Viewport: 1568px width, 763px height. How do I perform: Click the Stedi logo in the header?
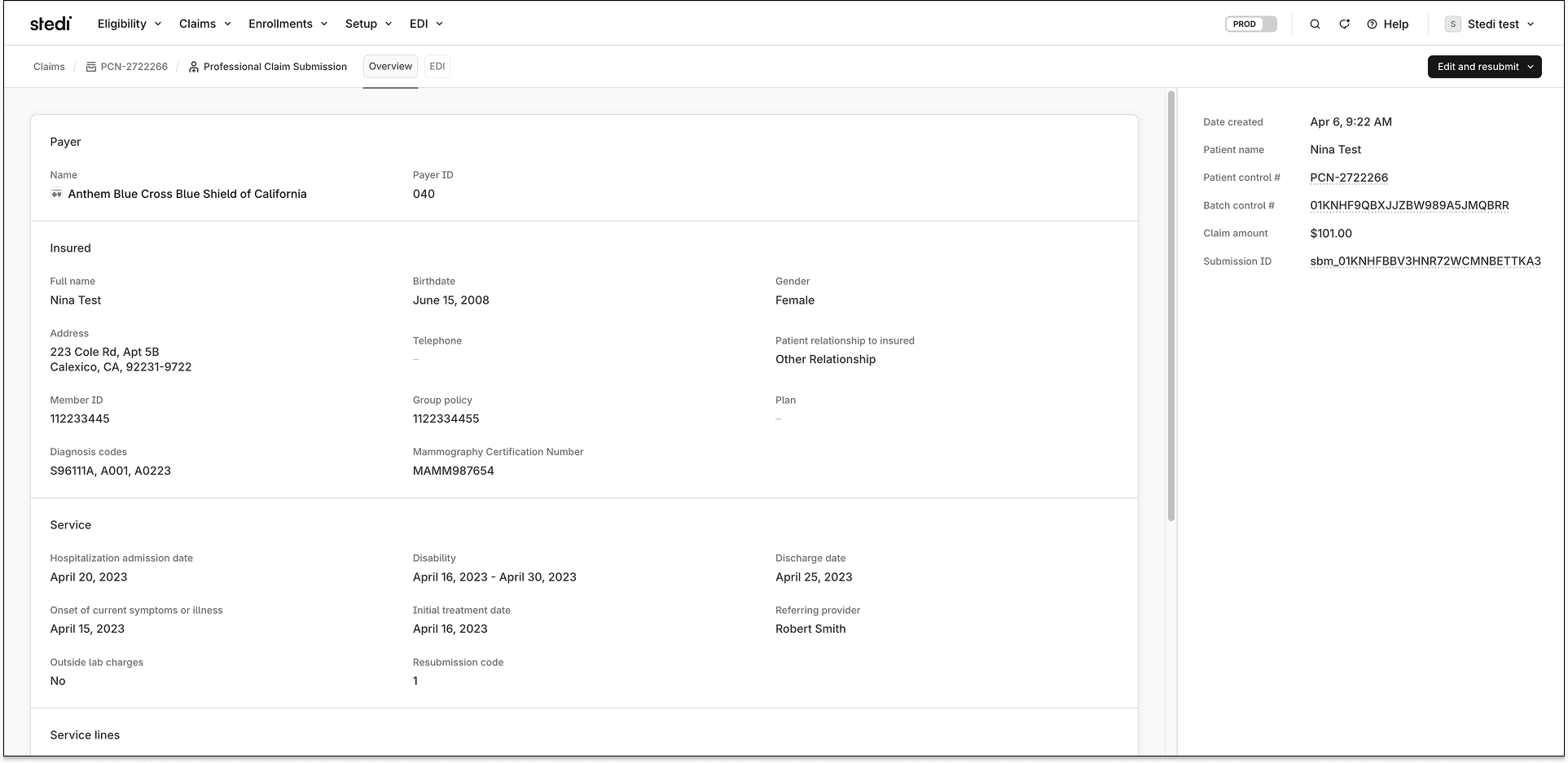tap(51, 23)
